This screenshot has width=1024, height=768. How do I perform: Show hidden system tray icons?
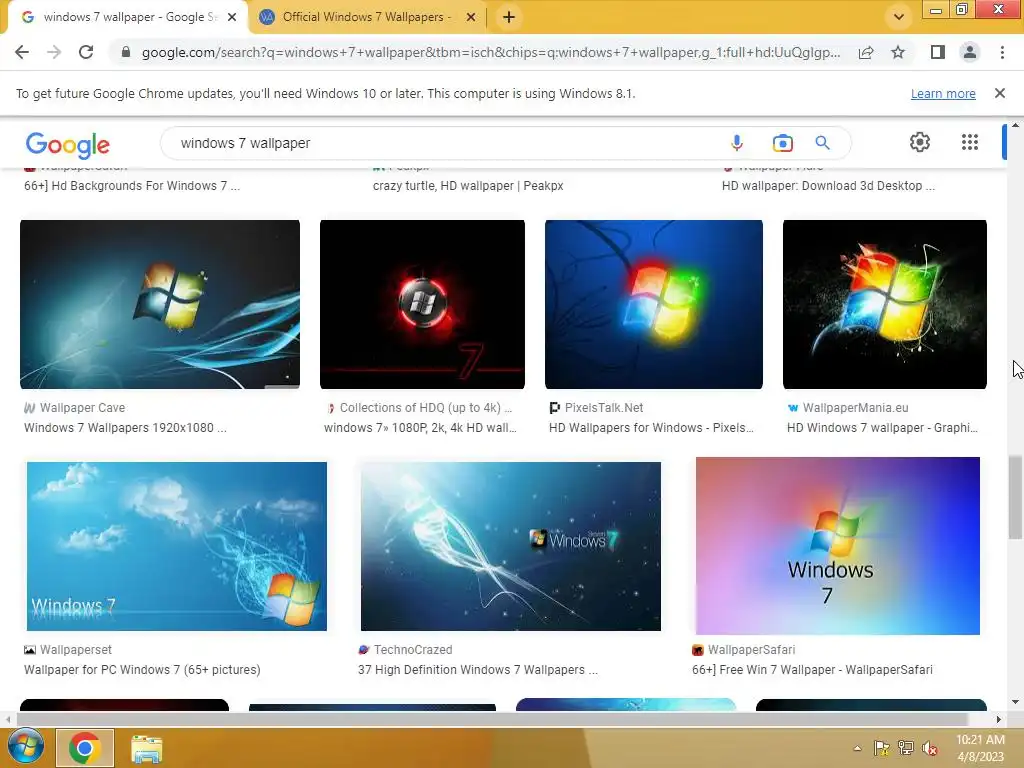click(x=857, y=748)
